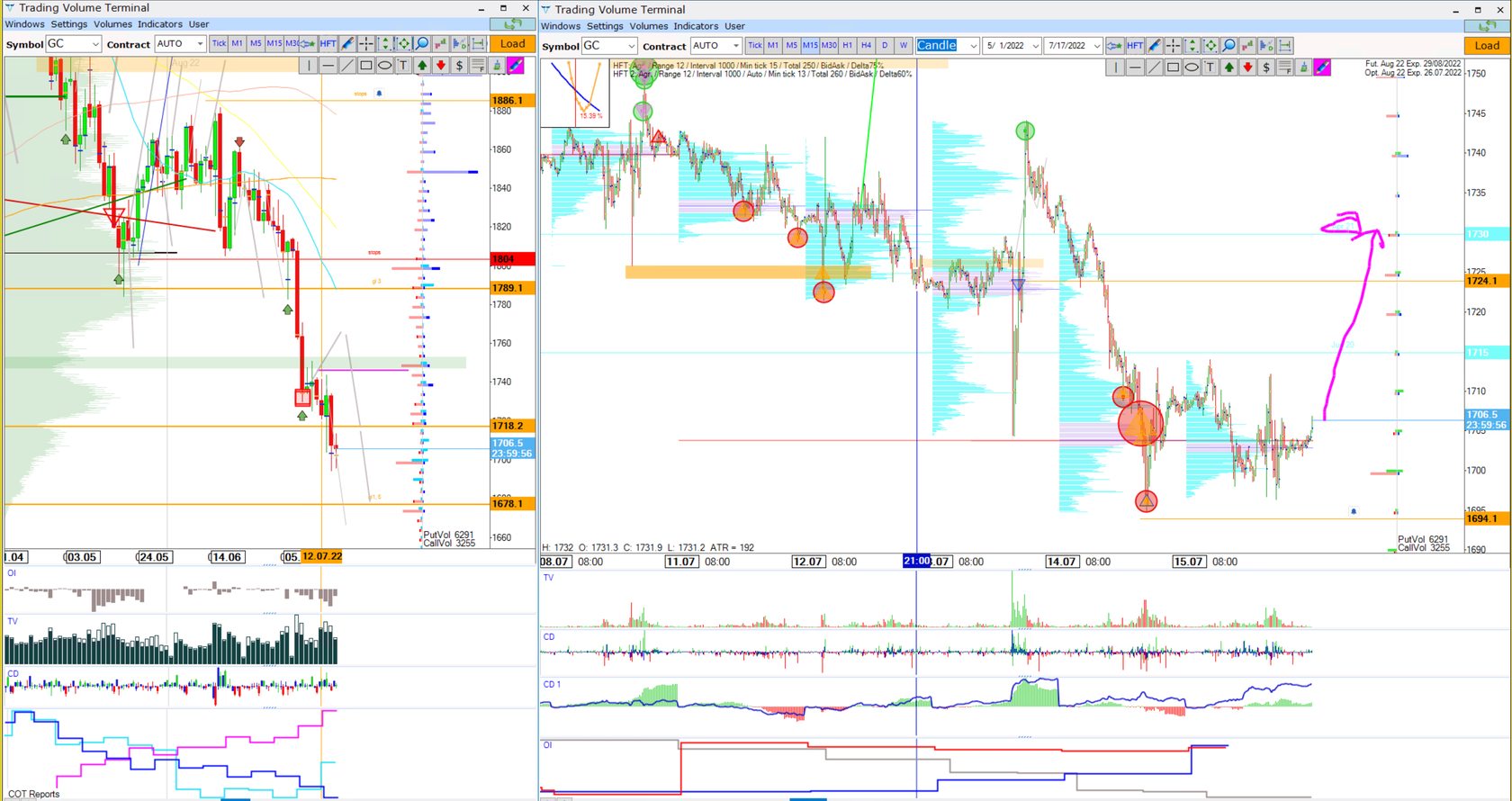Click the 1886.1 price label on left chart
Screen dimensions: 1512x801
click(x=512, y=100)
